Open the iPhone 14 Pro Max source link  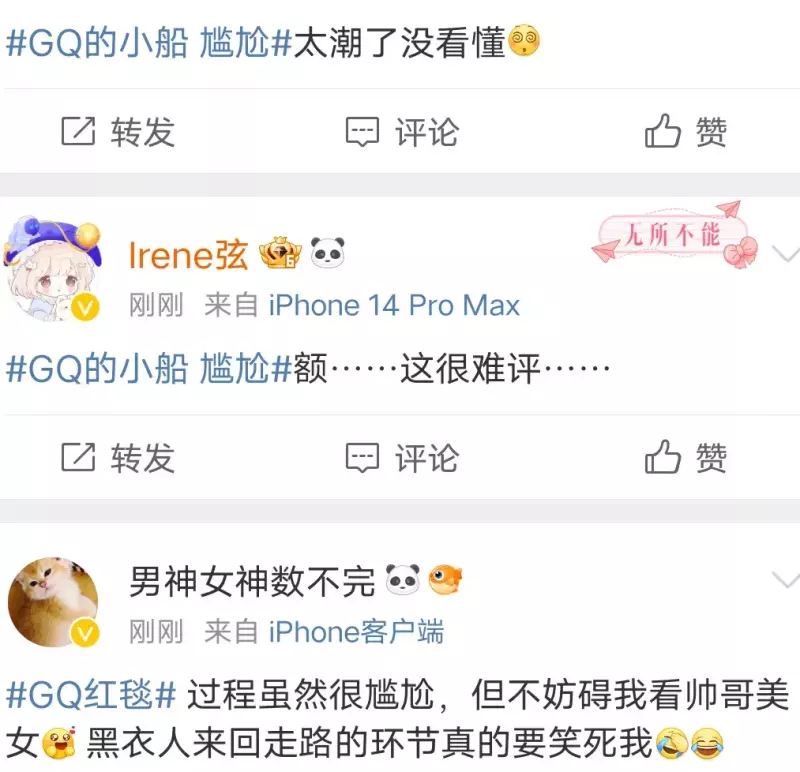coord(394,306)
